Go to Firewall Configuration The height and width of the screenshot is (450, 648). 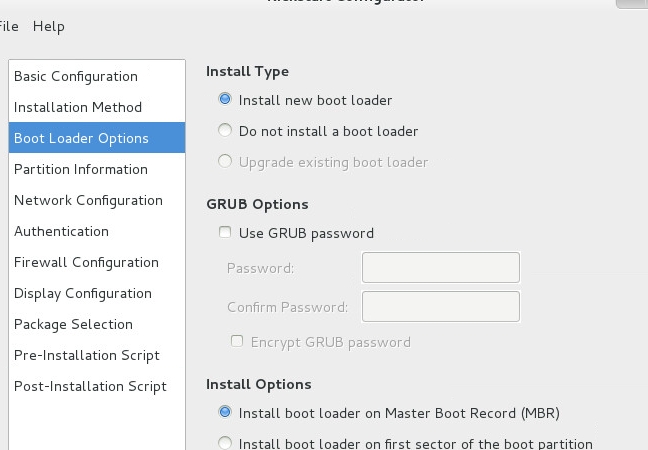97,262
